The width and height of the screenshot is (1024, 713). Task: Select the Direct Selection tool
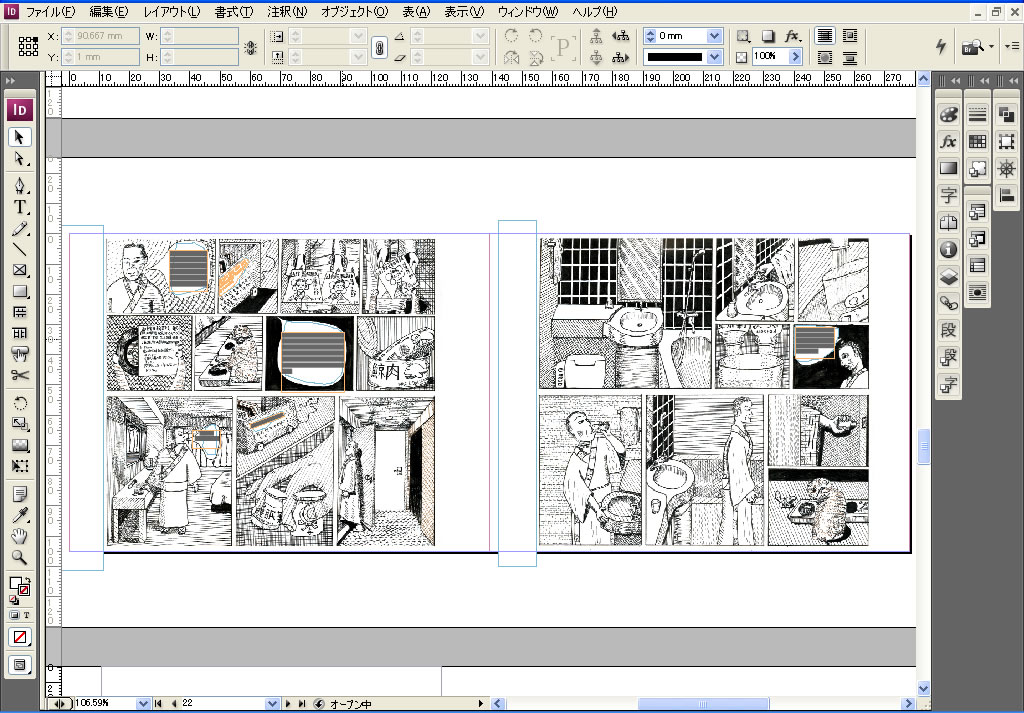click(20, 159)
